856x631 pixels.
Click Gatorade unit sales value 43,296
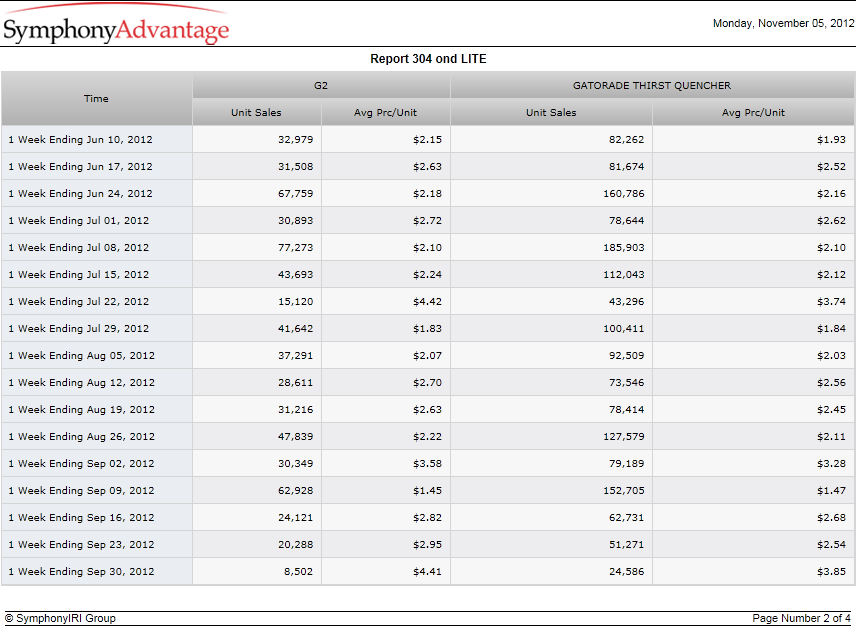click(x=627, y=302)
